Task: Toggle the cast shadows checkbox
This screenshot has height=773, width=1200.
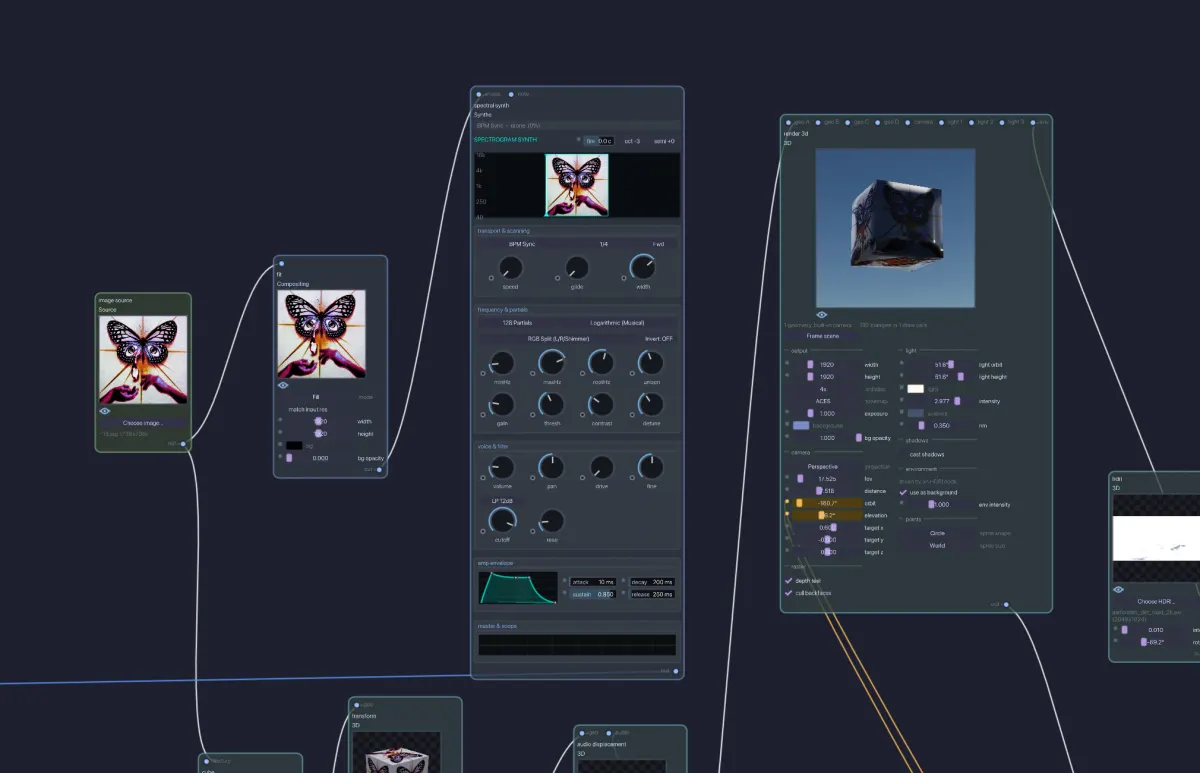Action: (903, 454)
